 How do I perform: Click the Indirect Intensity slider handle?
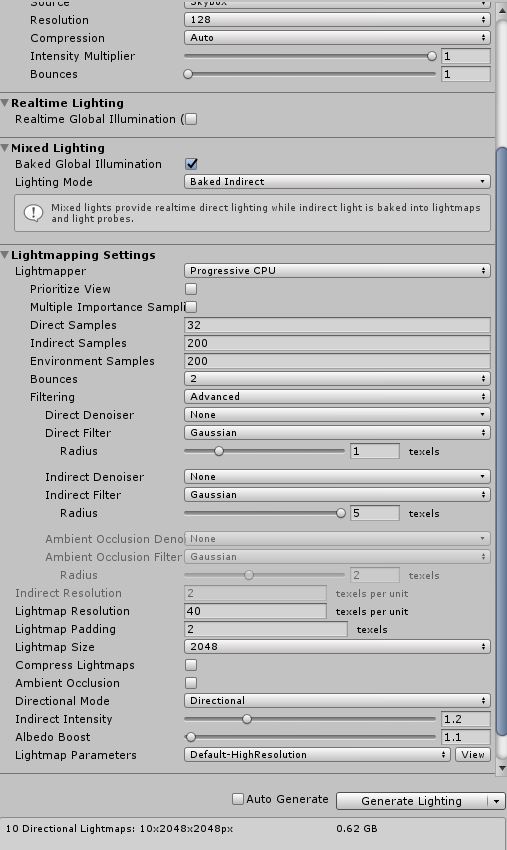pyautogui.click(x=247, y=719)
